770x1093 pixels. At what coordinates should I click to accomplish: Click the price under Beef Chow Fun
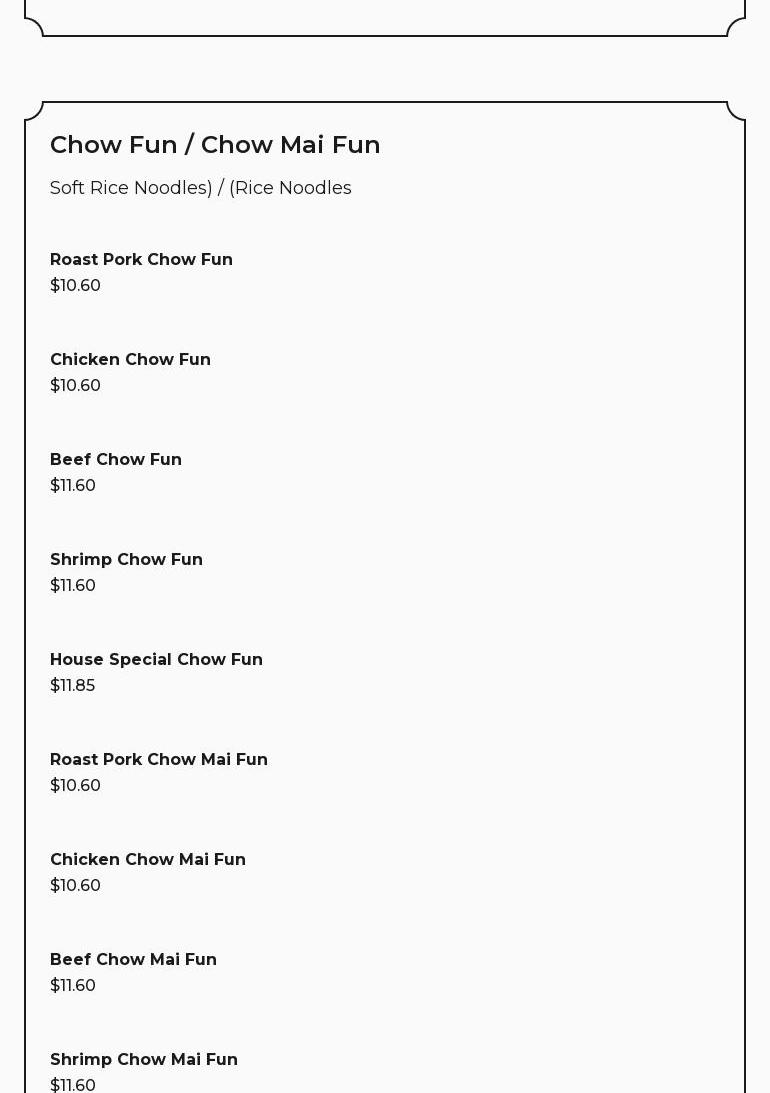pyautogui.click(x=73, y=485)
